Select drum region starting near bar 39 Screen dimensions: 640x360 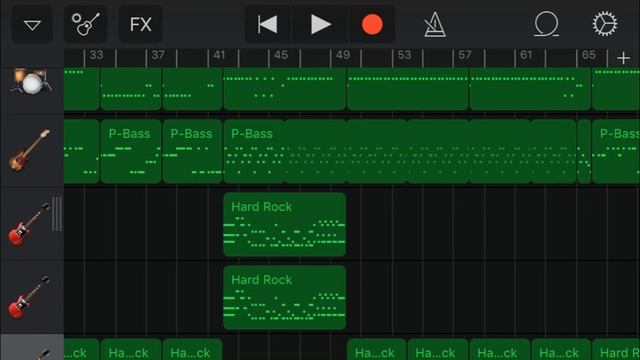click(x=192, y=89)
